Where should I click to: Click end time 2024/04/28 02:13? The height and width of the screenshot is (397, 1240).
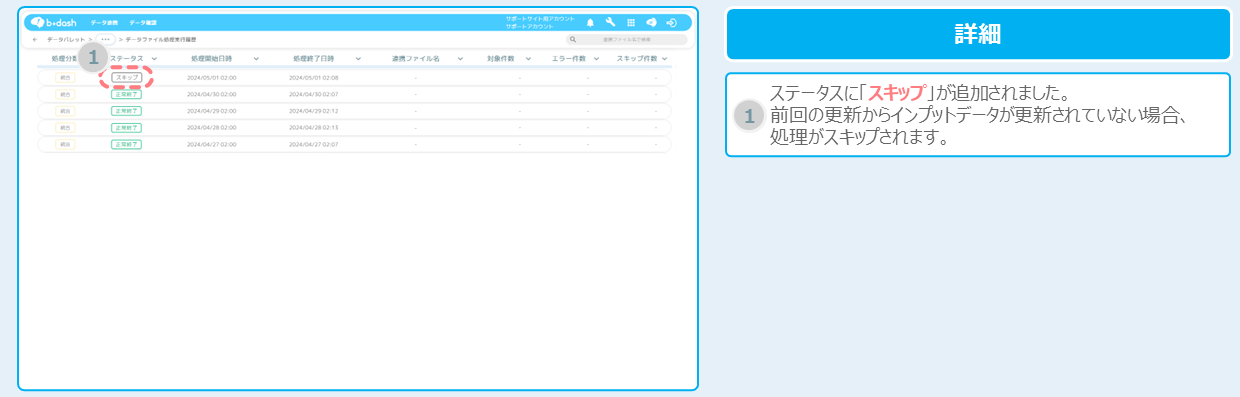coord(314,128)
